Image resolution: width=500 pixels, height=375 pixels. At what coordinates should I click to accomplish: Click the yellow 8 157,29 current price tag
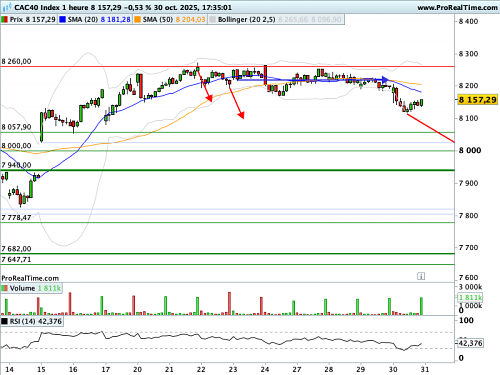pos(477,99)
